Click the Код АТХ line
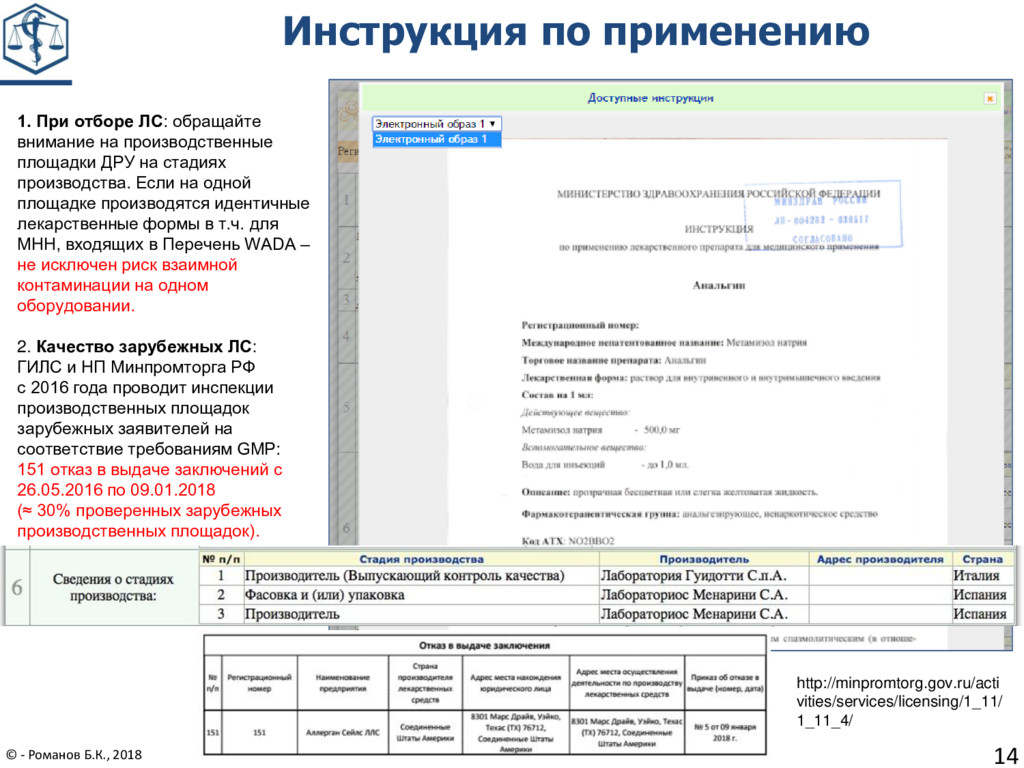 tap(568, 541)
